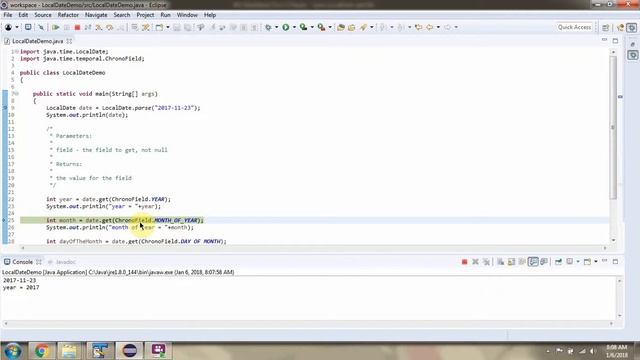This screenshot has width=640, height=360.
Task: Click the Quick Access search field
Action: (574, 27)
